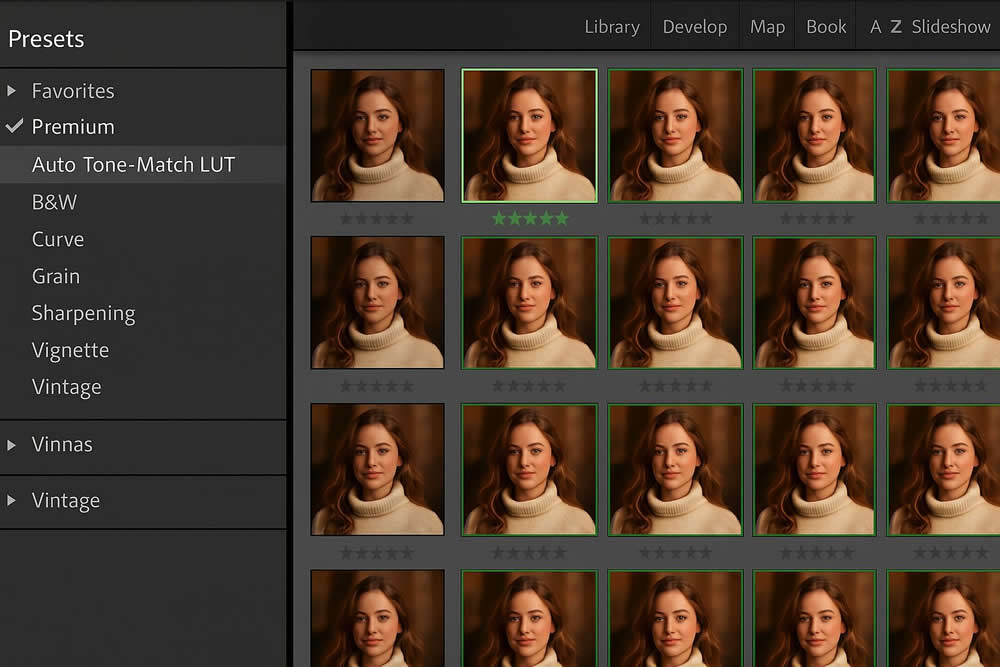This screenshot has width=1000, height=667.
Task: Select the highlighted five-star portrait thumbnail
Action: (x=529, y=135)
